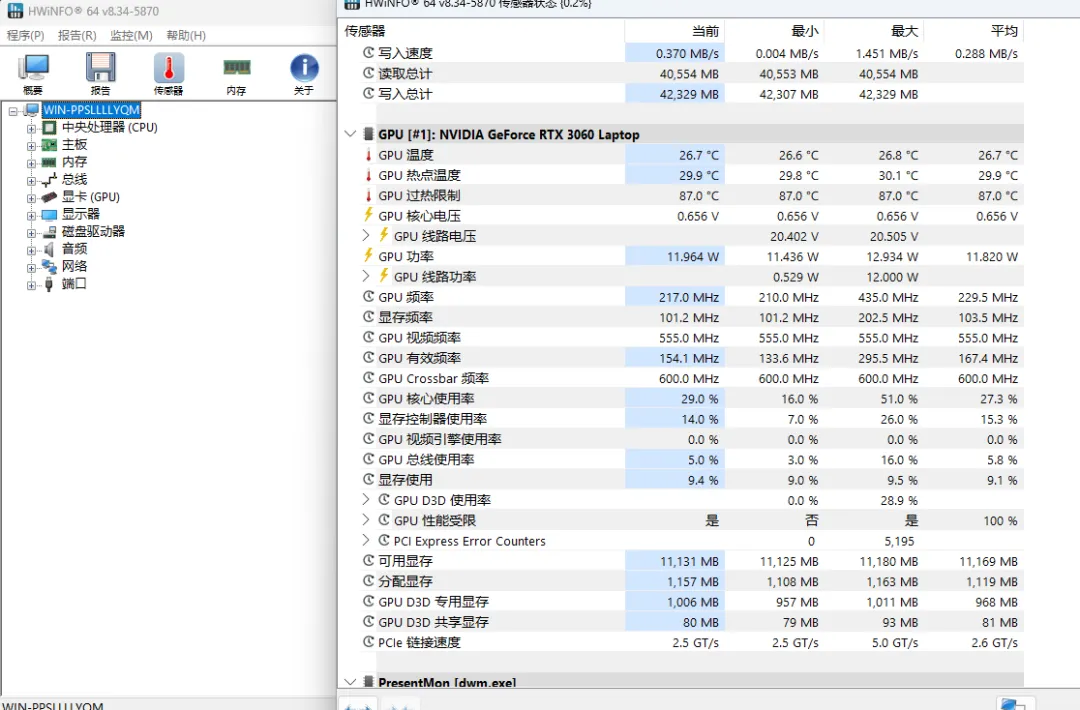This screenshot has width=1080, height=710.
Task: Click the GPU 频率 clock icon
Action: coord(368,297)
